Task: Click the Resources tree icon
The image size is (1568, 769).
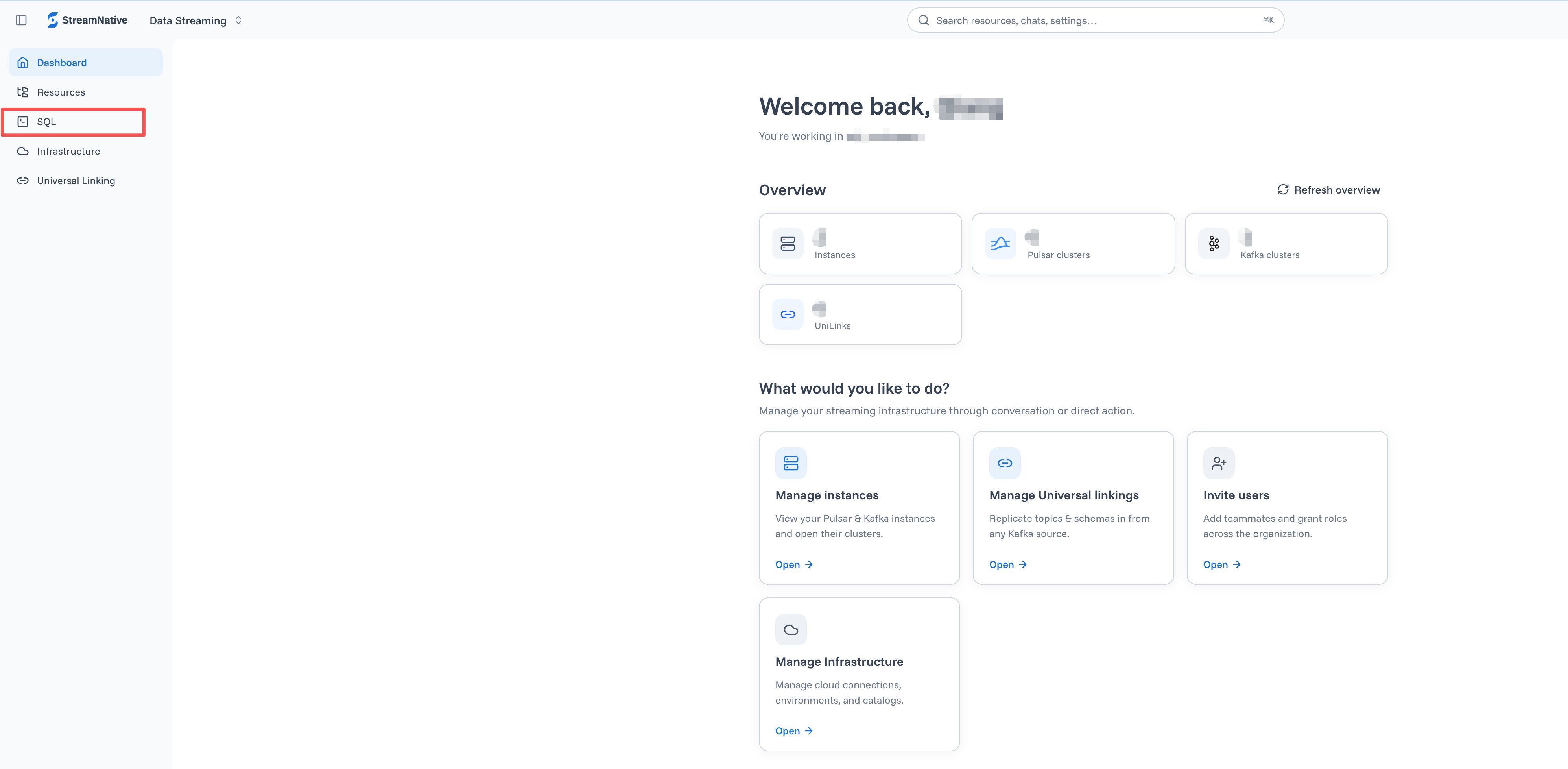Action: 23,92
